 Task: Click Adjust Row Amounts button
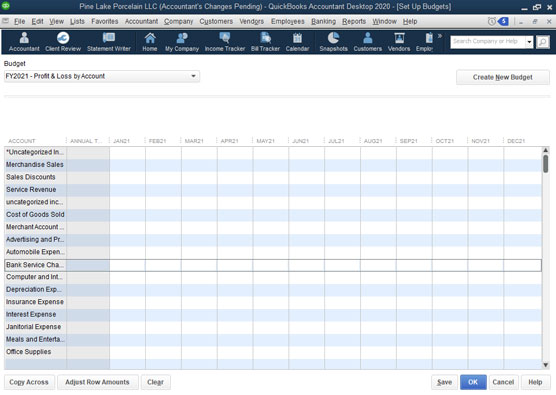98,382
